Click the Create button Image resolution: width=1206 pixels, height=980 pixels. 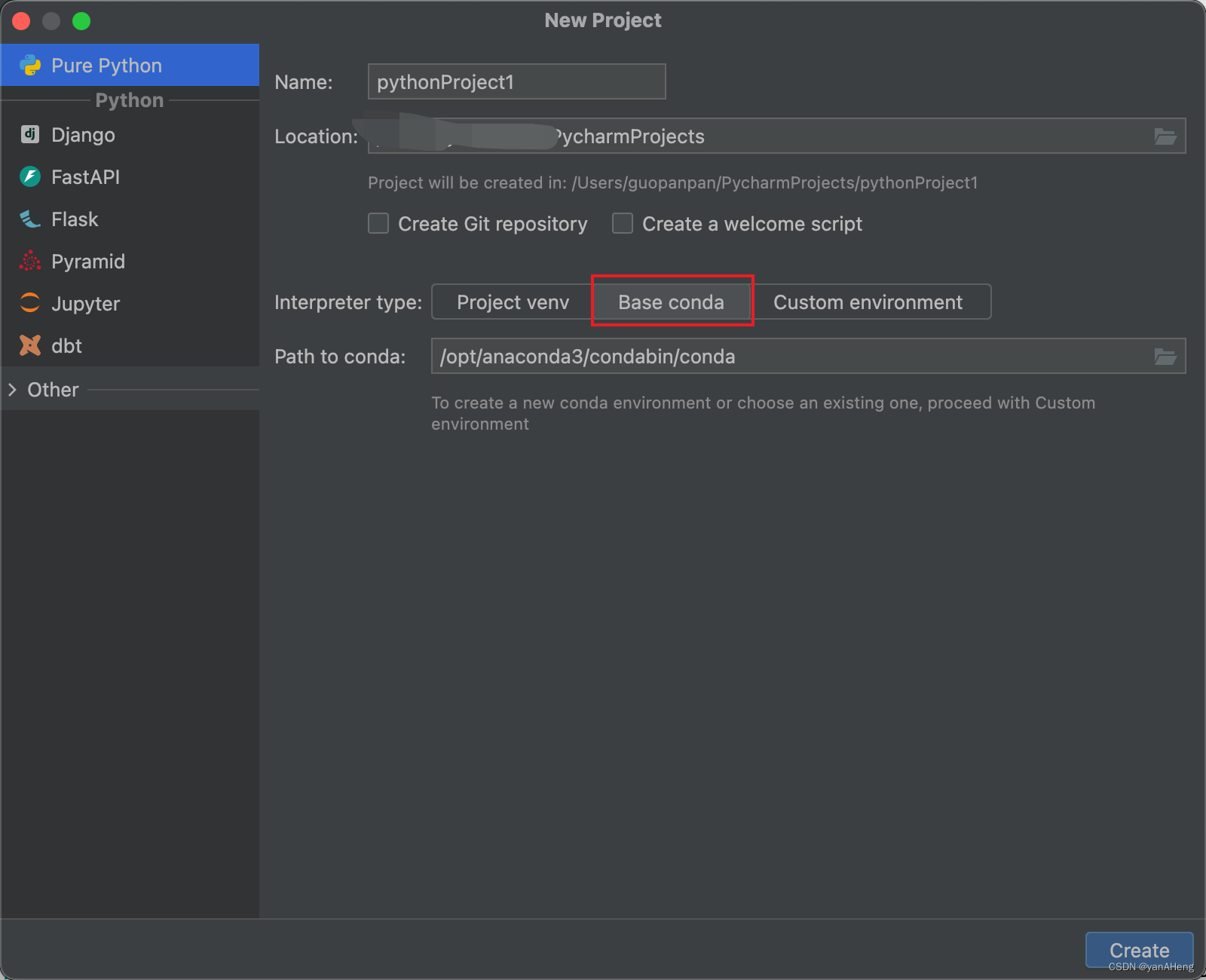tap(1139, 950)
